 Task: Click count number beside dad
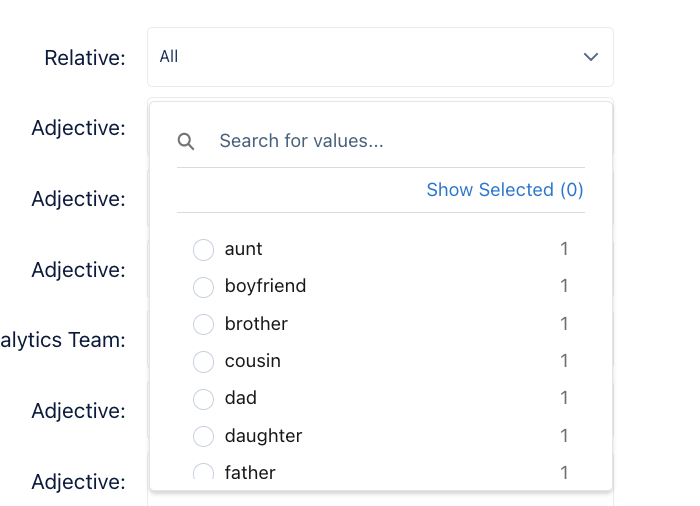coord(564,398)
